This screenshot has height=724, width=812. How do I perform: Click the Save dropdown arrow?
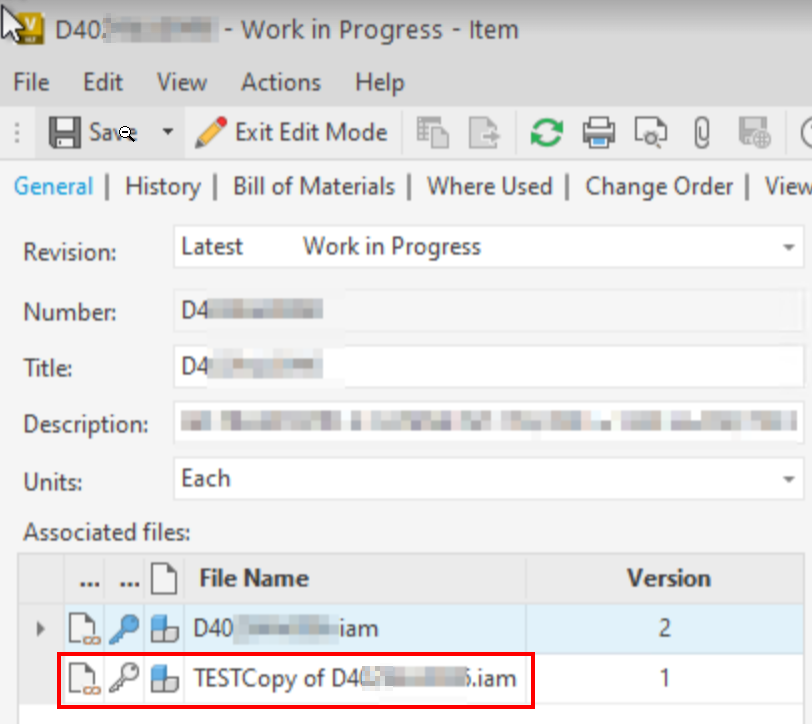tap(167, 132)
